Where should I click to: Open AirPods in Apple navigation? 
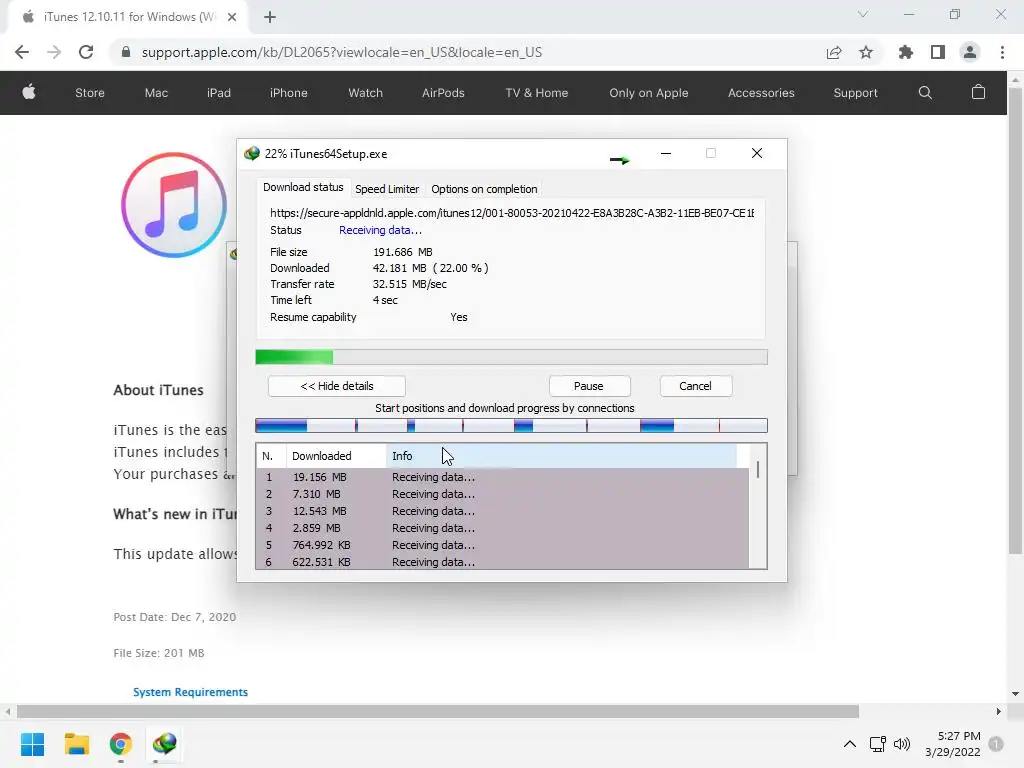click(443, 93)
